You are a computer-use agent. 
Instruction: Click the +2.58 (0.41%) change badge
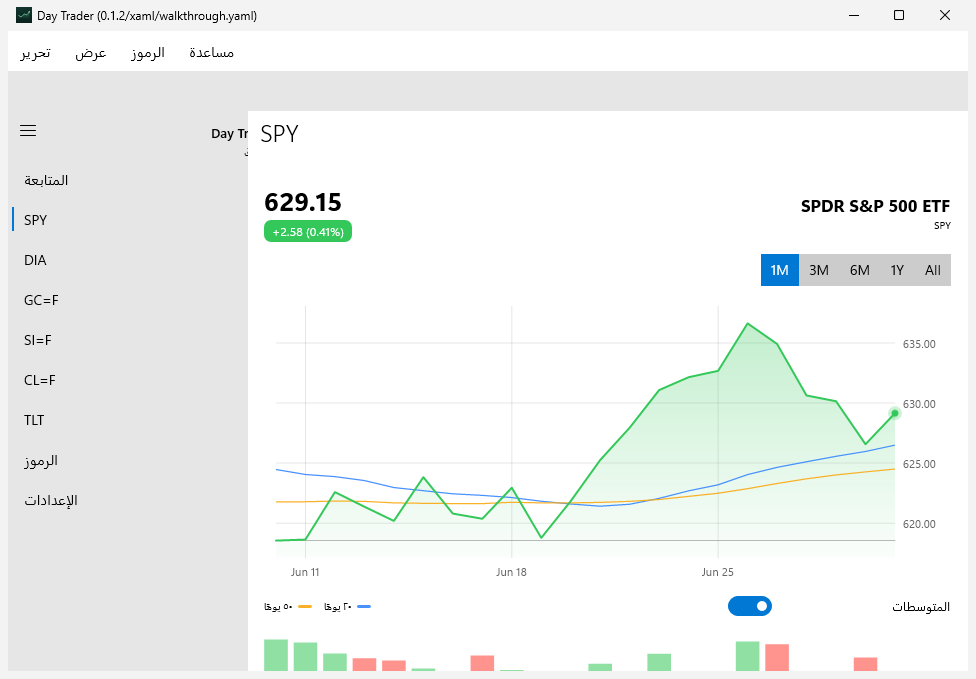(x=308, y=232)
